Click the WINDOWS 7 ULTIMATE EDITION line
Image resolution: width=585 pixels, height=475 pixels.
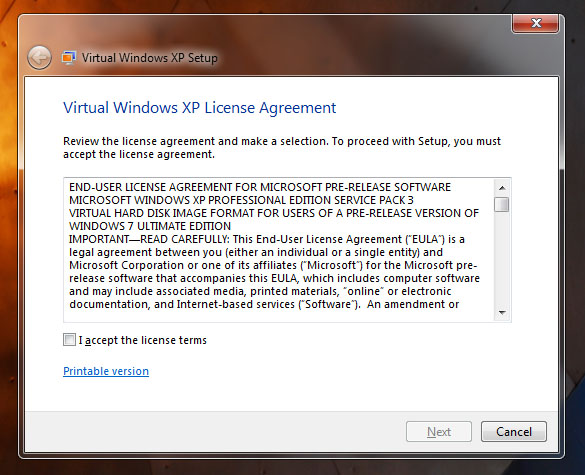point(150,226)
